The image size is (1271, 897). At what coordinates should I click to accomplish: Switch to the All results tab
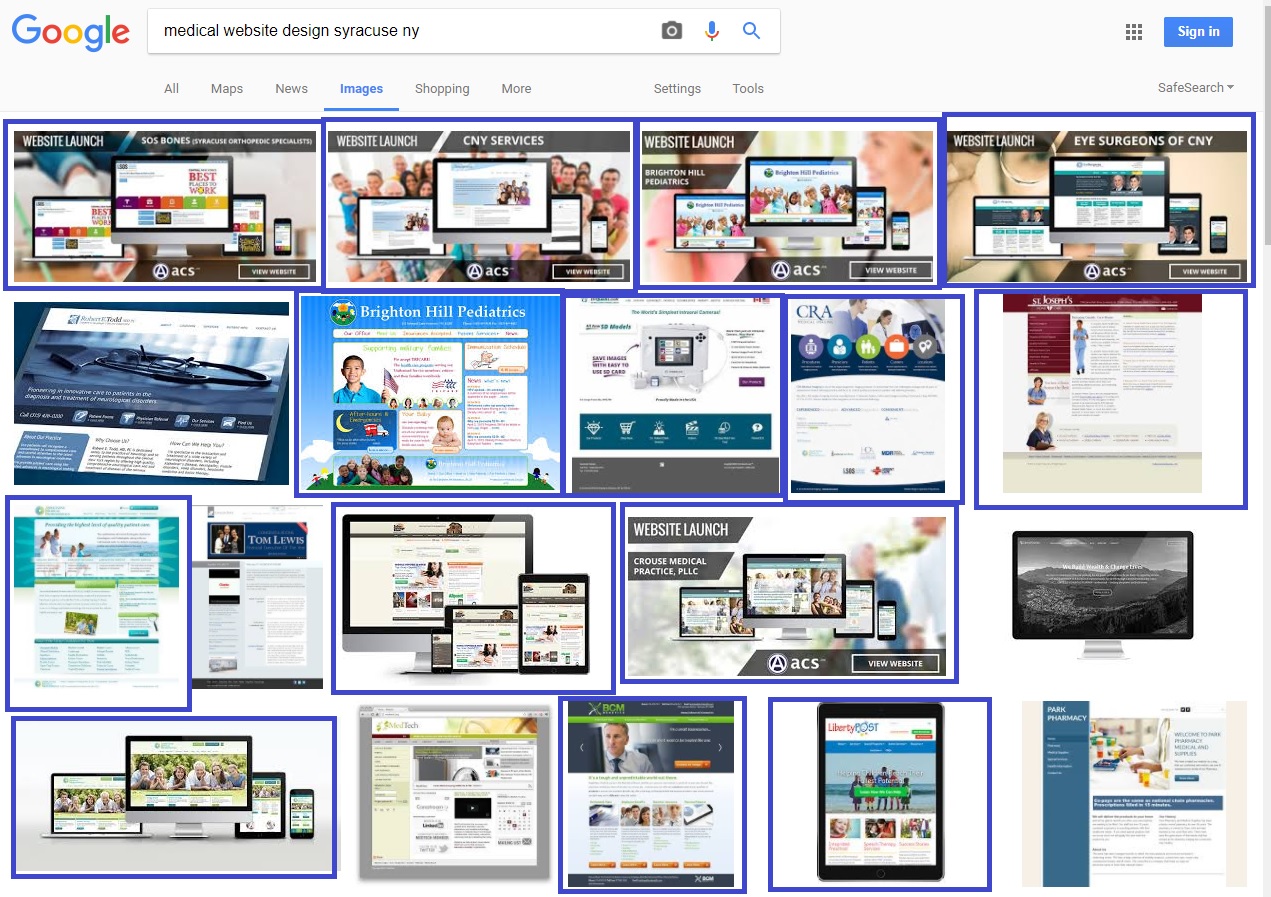tap(172, 88)
